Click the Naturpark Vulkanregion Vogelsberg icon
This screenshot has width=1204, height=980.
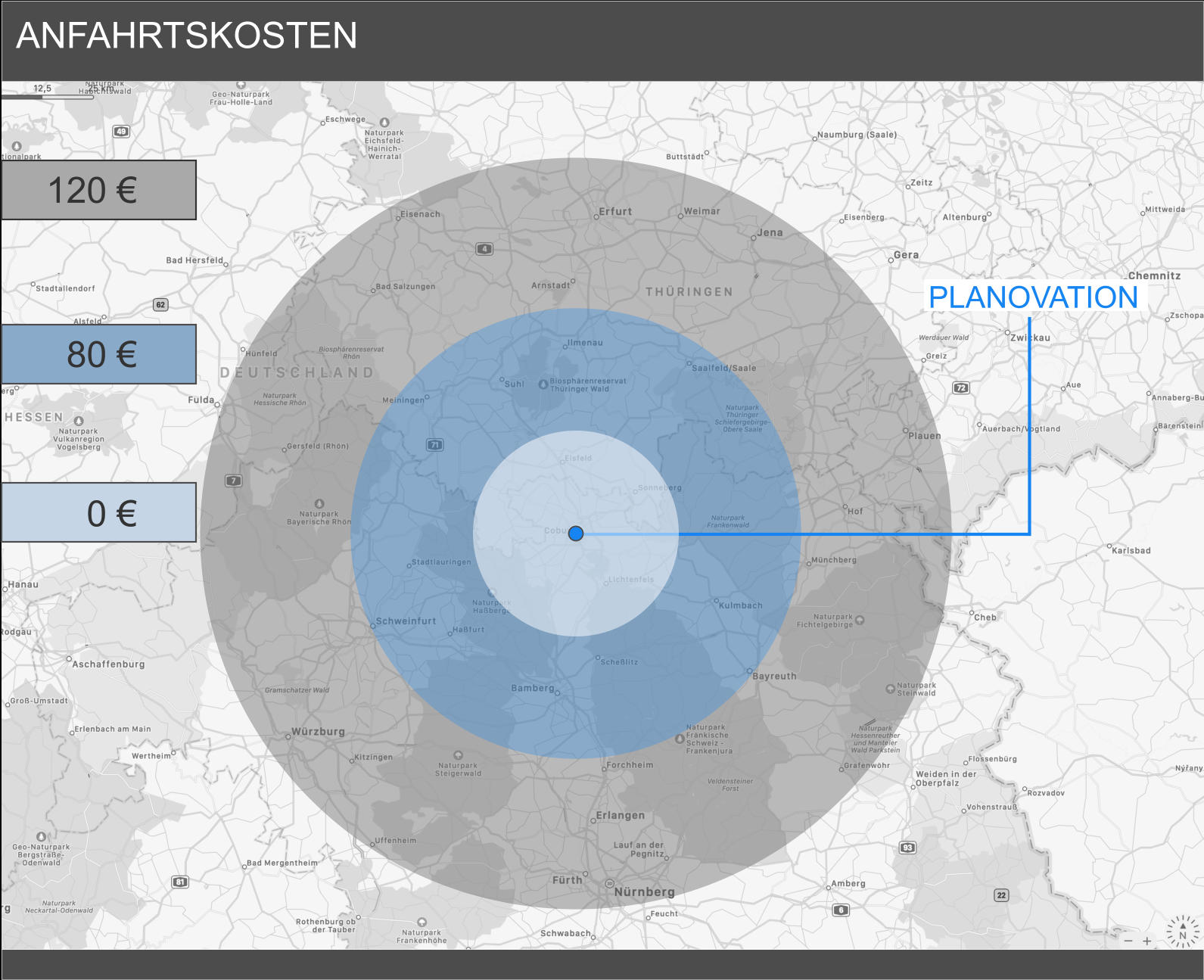[79, 421]
